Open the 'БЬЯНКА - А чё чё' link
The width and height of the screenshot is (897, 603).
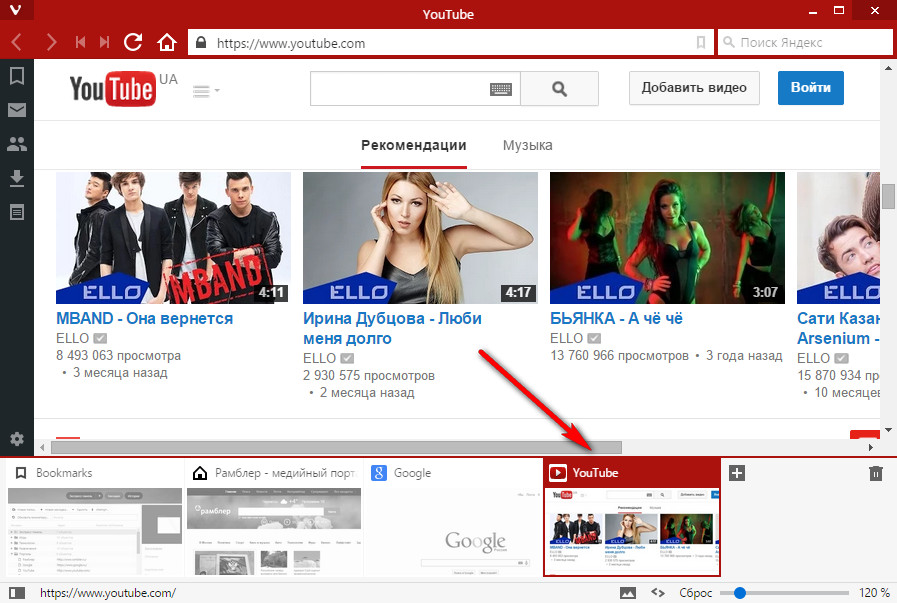pos(617,319)
